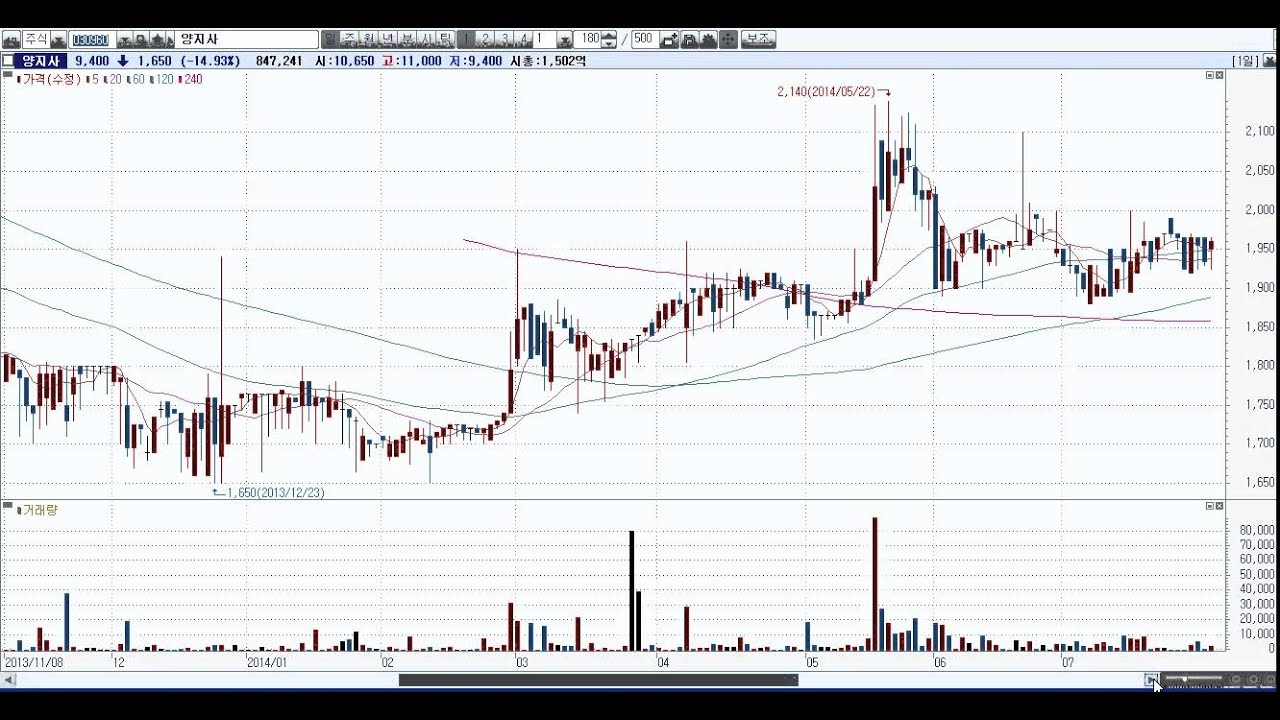Viewport: 1280px width, 720px height.
Task: Click the low price label 1,650(2013/12/23)
Action: tap(275, 493)
